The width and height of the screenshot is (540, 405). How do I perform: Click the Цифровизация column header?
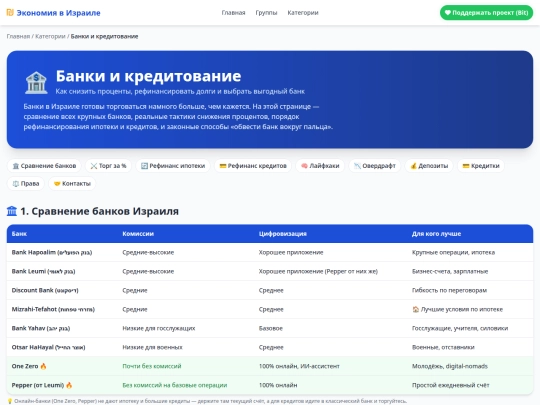tap(283, 233)
